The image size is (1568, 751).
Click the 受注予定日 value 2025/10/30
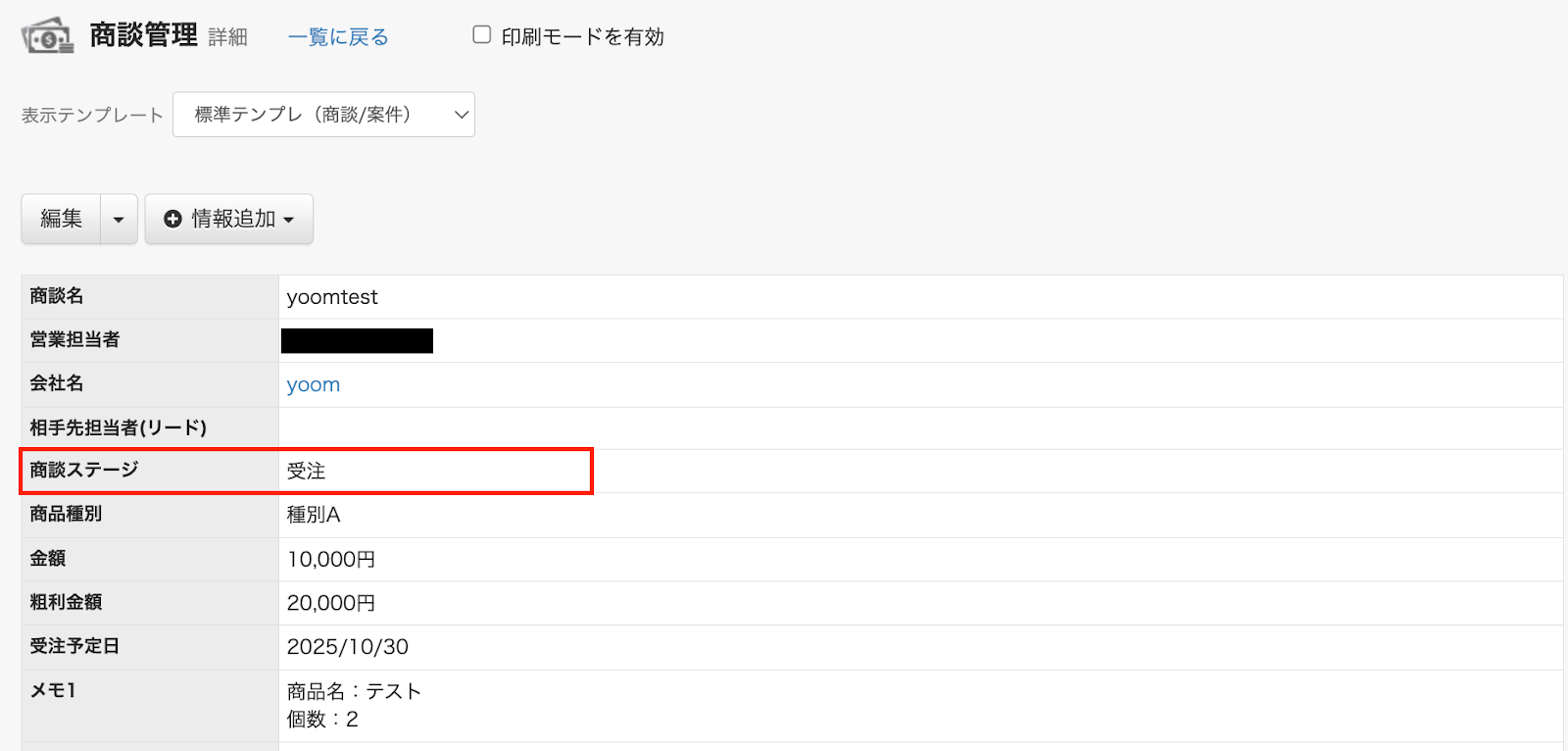point(347,647)
